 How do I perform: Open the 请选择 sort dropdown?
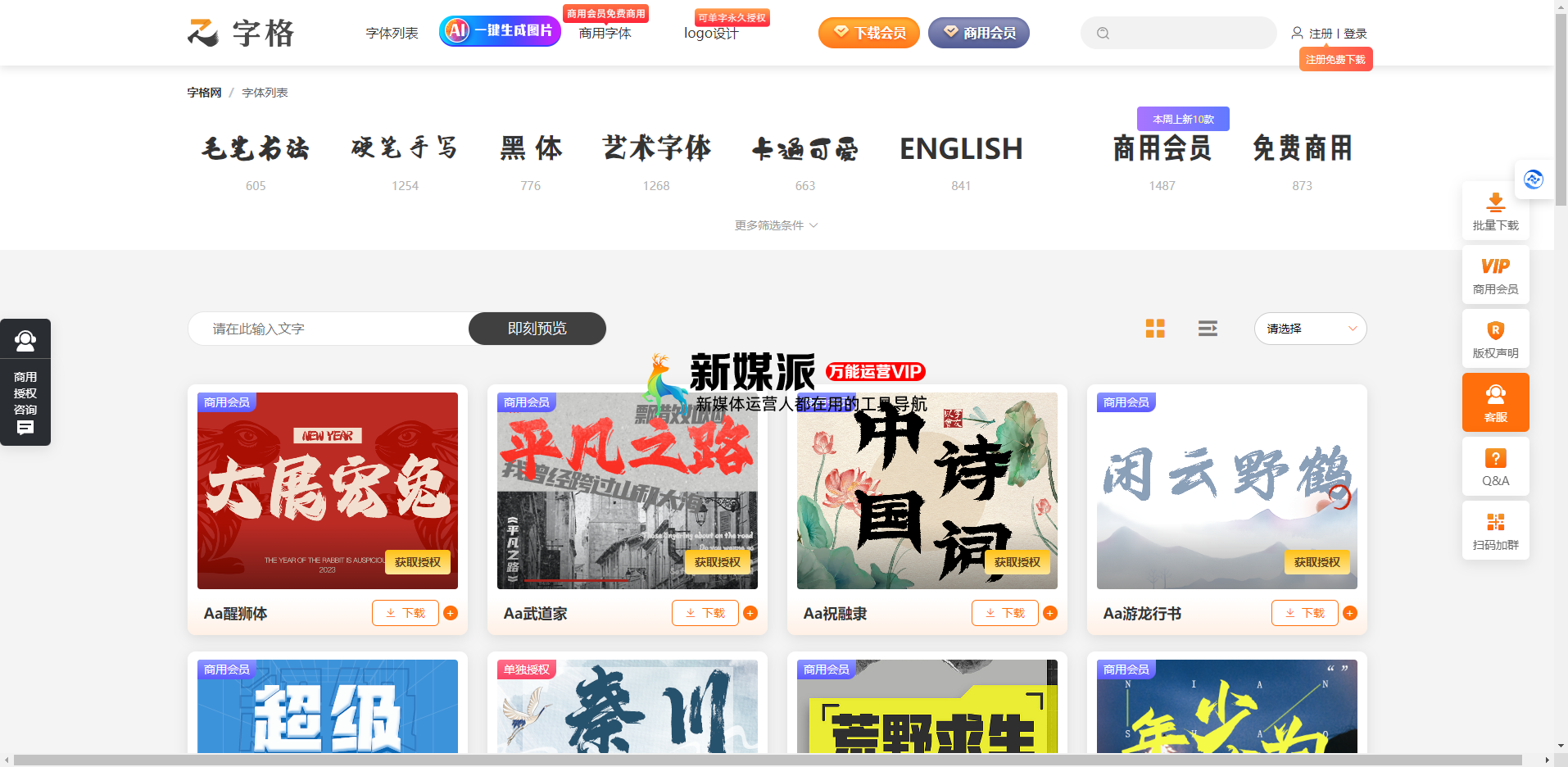(1310, 329)
